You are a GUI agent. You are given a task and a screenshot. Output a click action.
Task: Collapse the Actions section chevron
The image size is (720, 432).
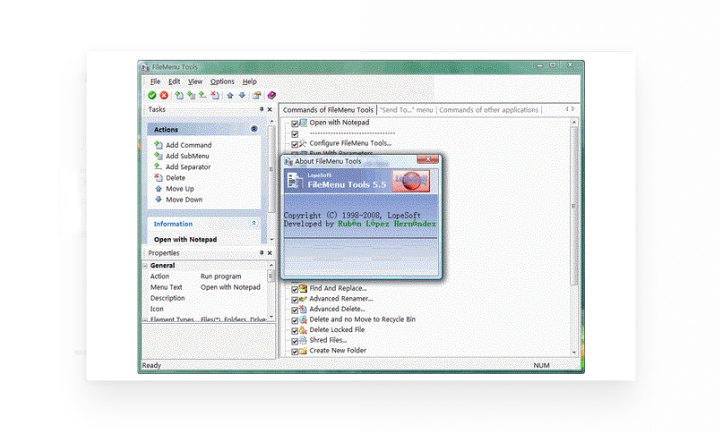click(x=254, y=129)
